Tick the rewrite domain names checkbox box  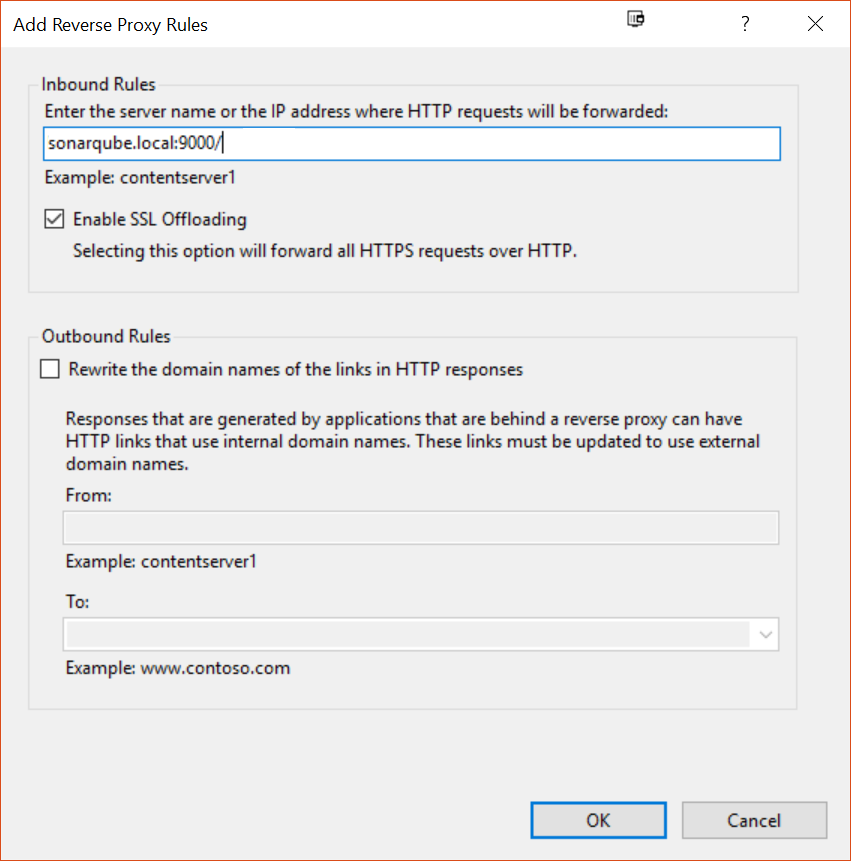pyautogui.click(x=50, y=369)
